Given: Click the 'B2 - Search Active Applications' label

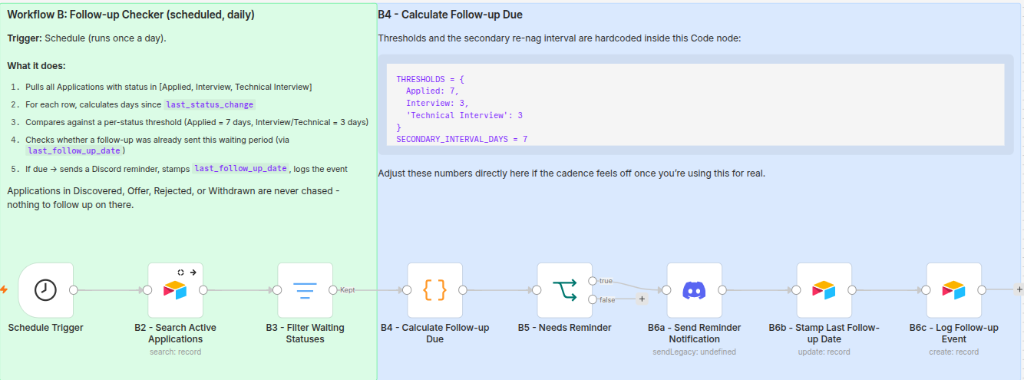Looking at the screenshot, I should (175, 334).
